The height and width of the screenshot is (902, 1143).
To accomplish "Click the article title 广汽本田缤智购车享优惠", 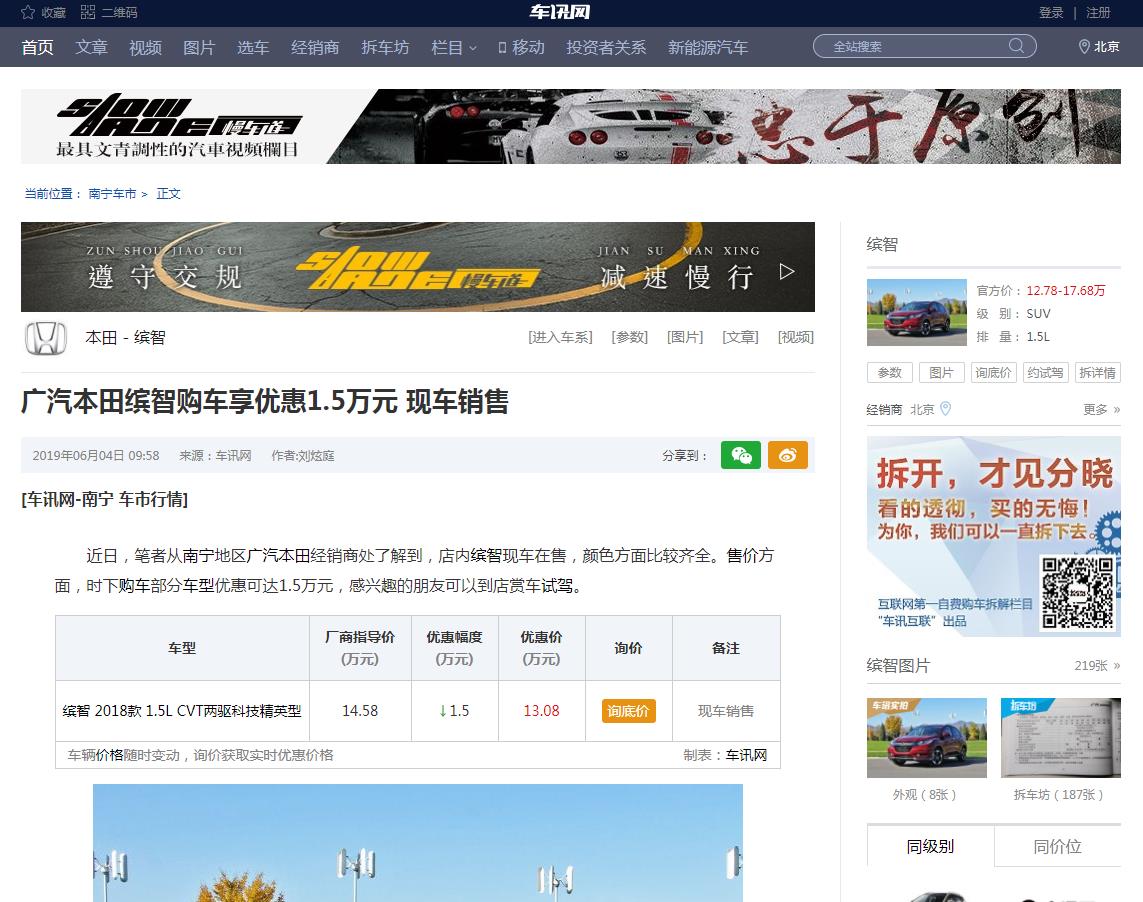I will pos(265,402).
